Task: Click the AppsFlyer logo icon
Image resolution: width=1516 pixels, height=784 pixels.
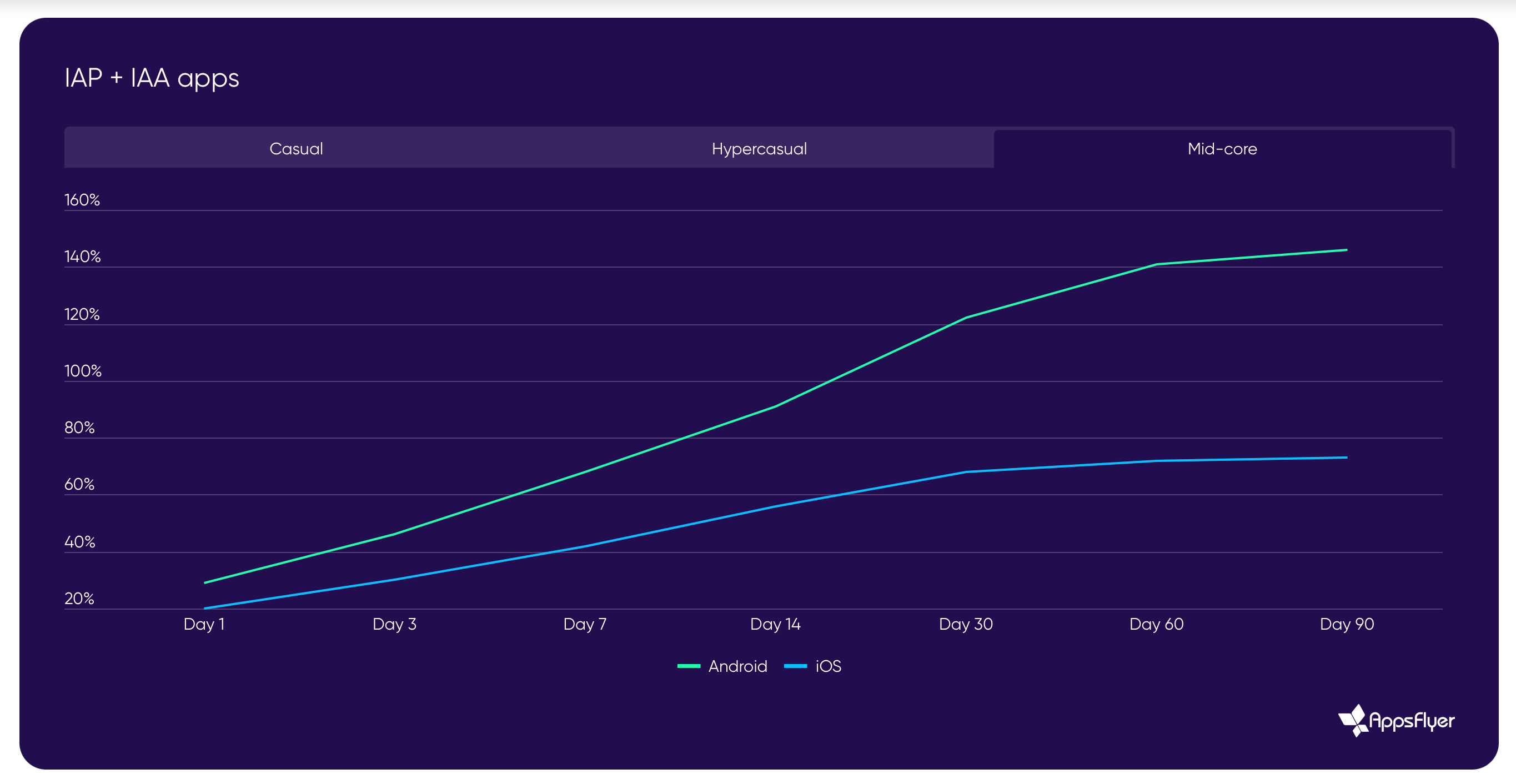Action: click(1352, 720)
